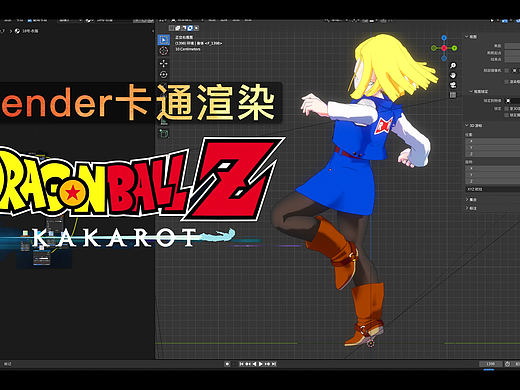Click the 3D cursor rotation Y field
The width and height of the screenshot is (520, 390).
tap(492, 175)
